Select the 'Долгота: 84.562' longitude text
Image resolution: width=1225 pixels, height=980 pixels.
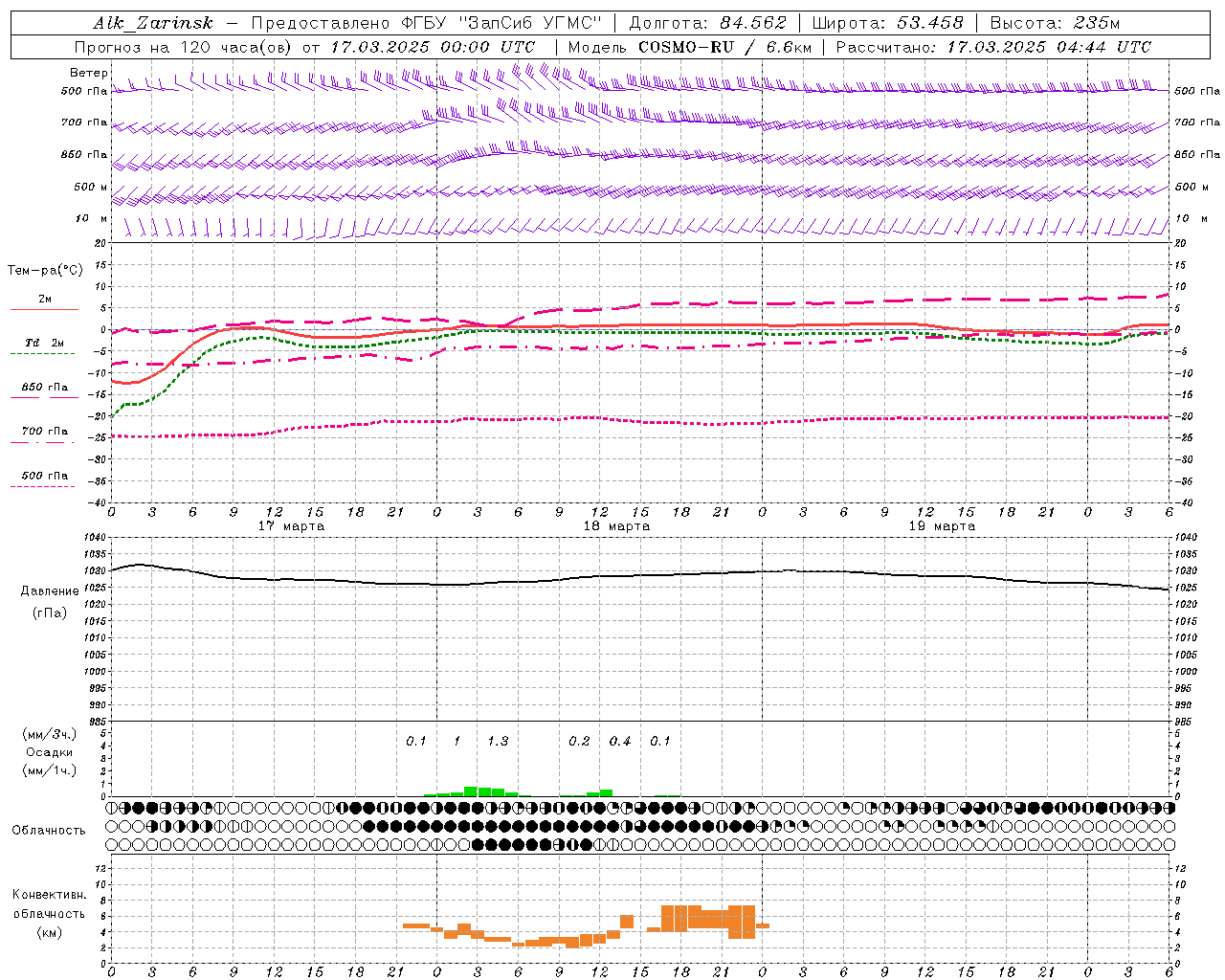click(707, 23)
